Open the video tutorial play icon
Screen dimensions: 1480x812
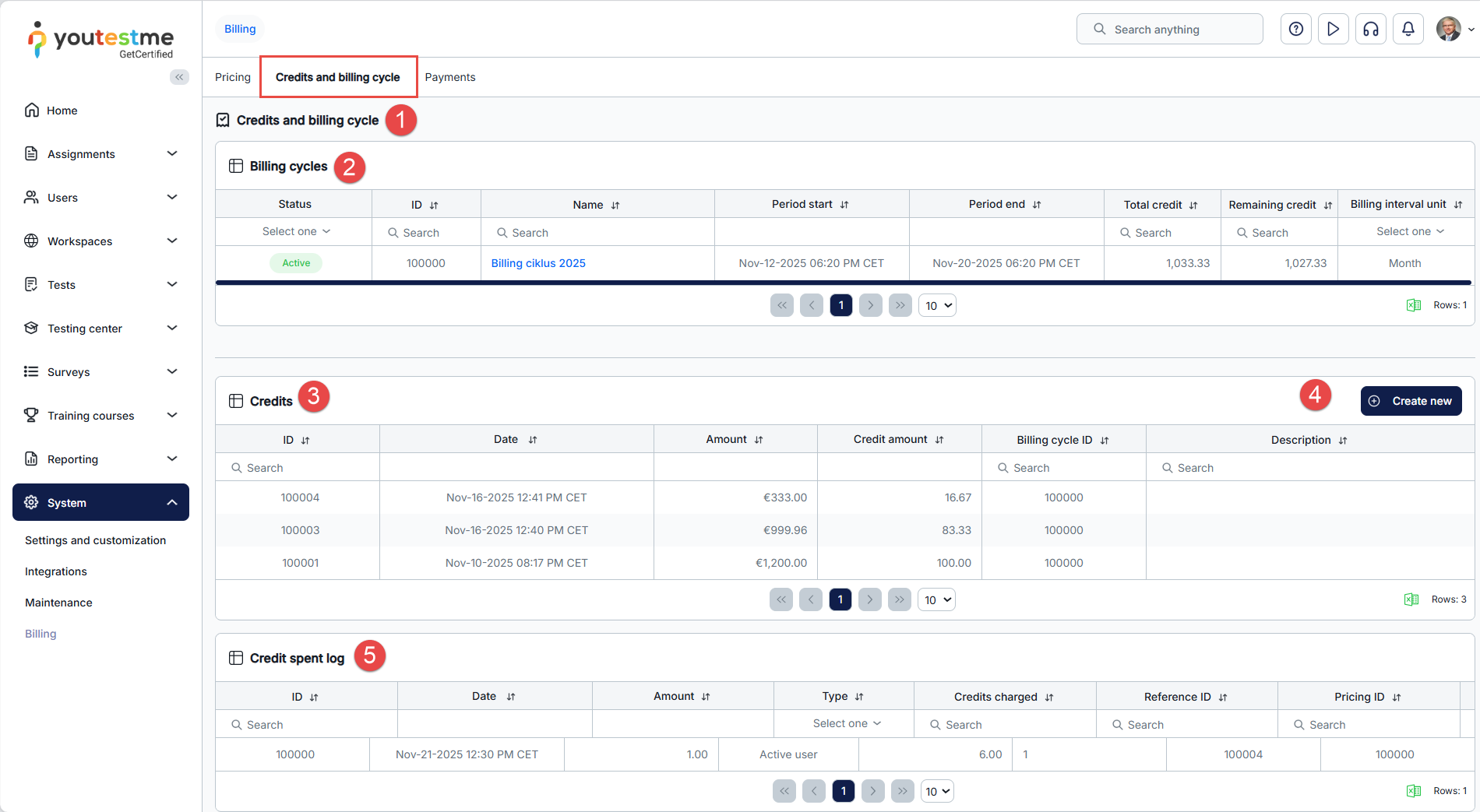coord(1334,29)
